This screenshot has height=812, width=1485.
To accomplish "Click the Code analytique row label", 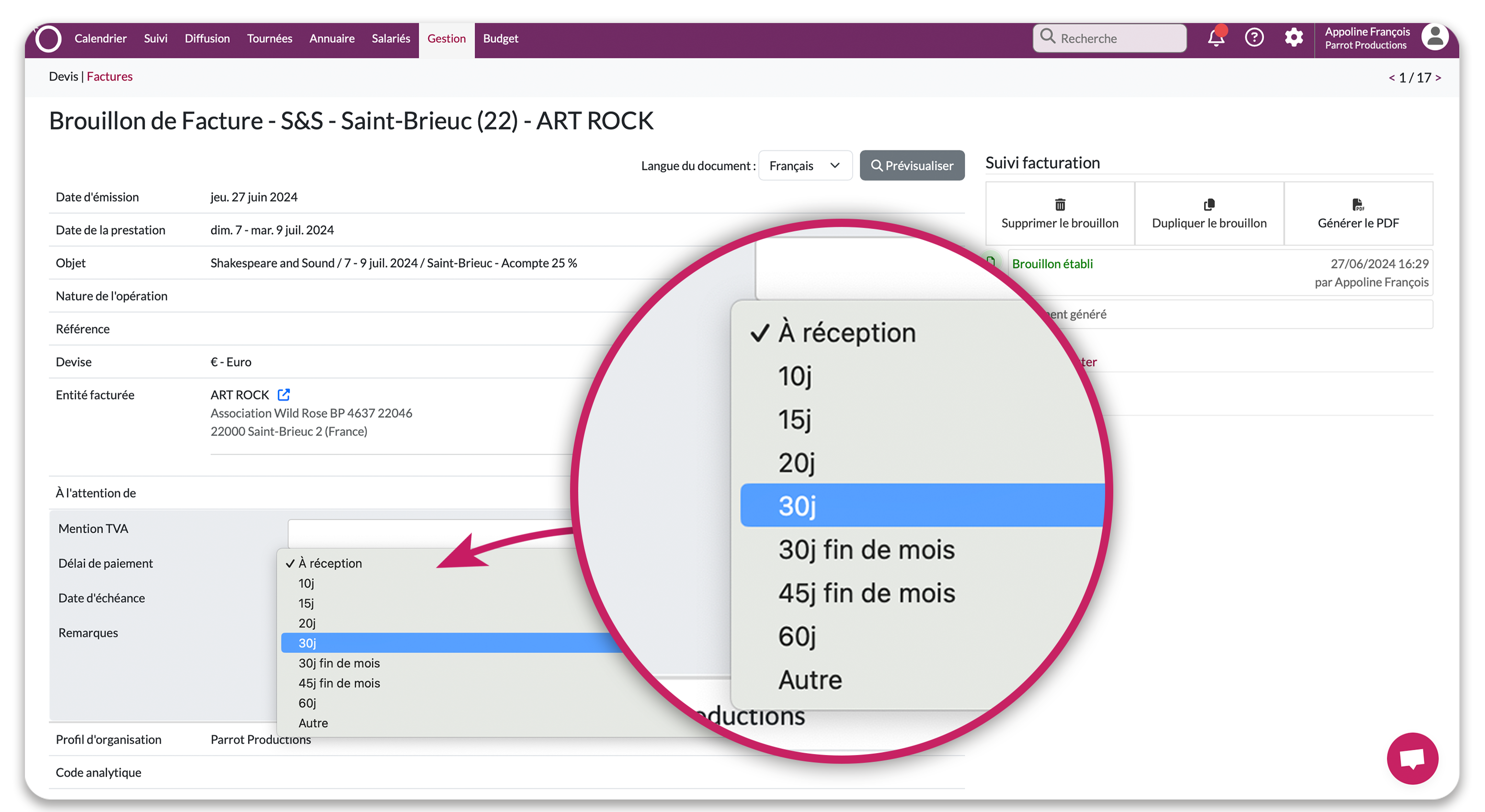I will pyautogui.click(x=98, y=773).
